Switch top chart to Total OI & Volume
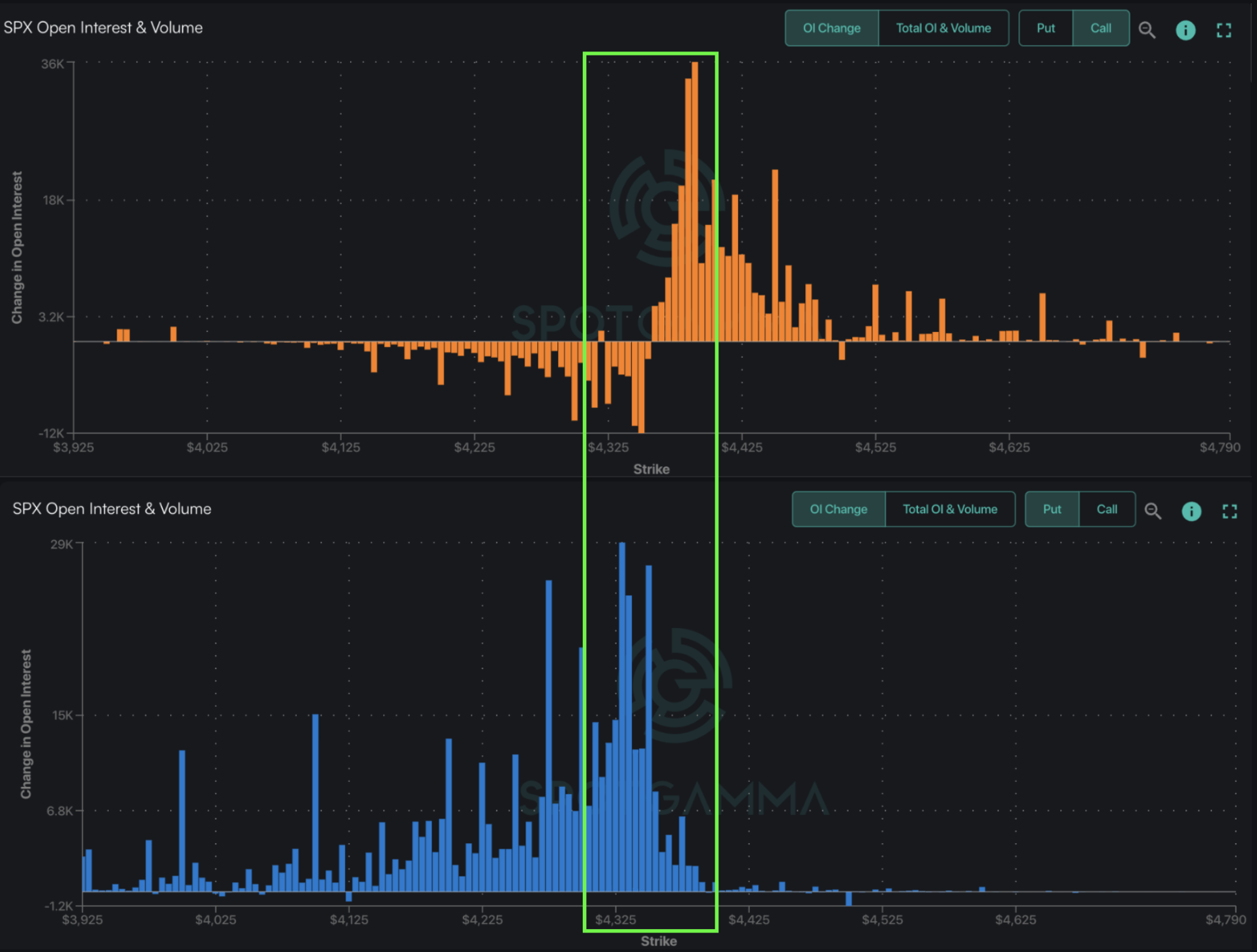Viewport: 1257px width, 952px height. tap(943, 28)
